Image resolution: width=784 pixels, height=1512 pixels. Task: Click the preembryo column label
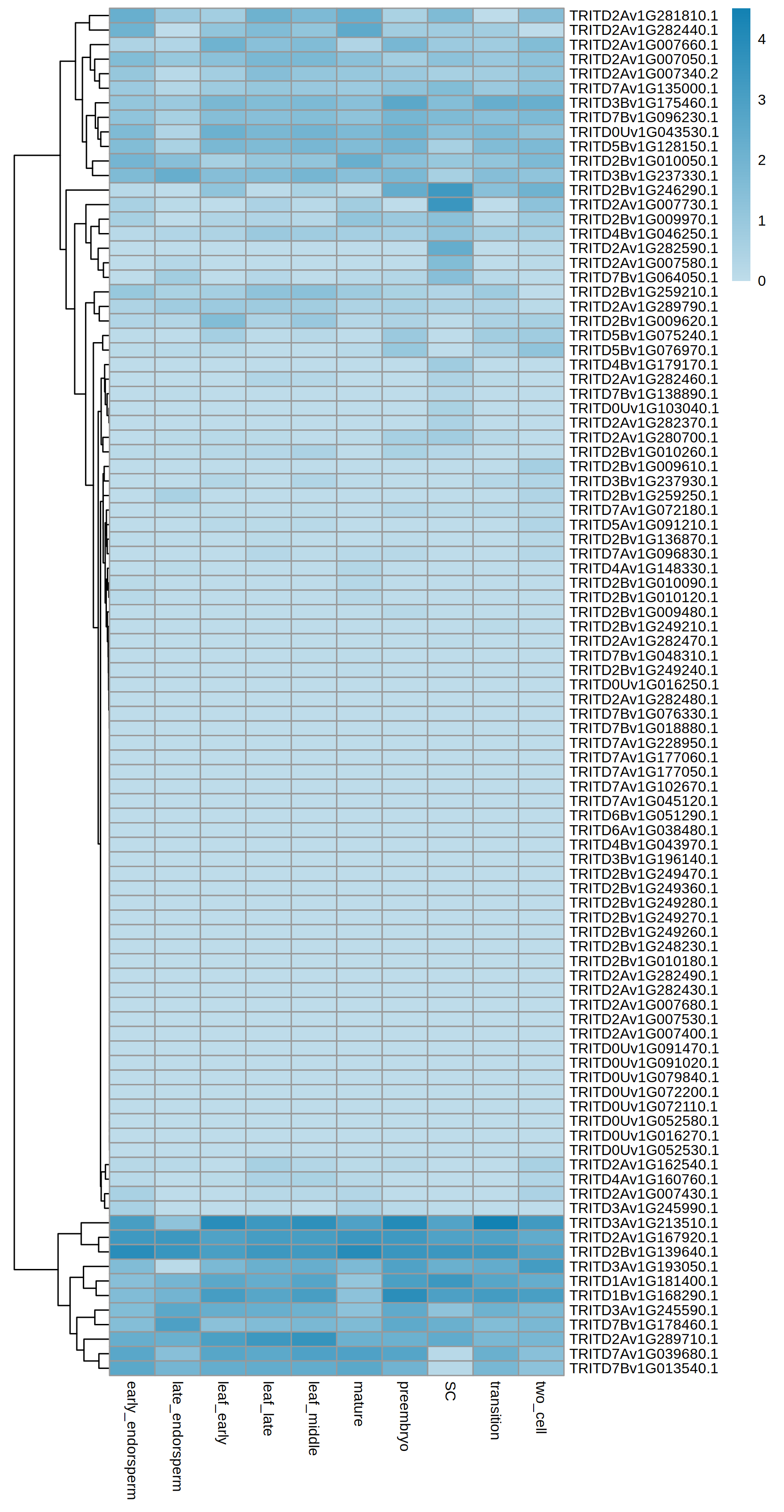(404, 1415)
